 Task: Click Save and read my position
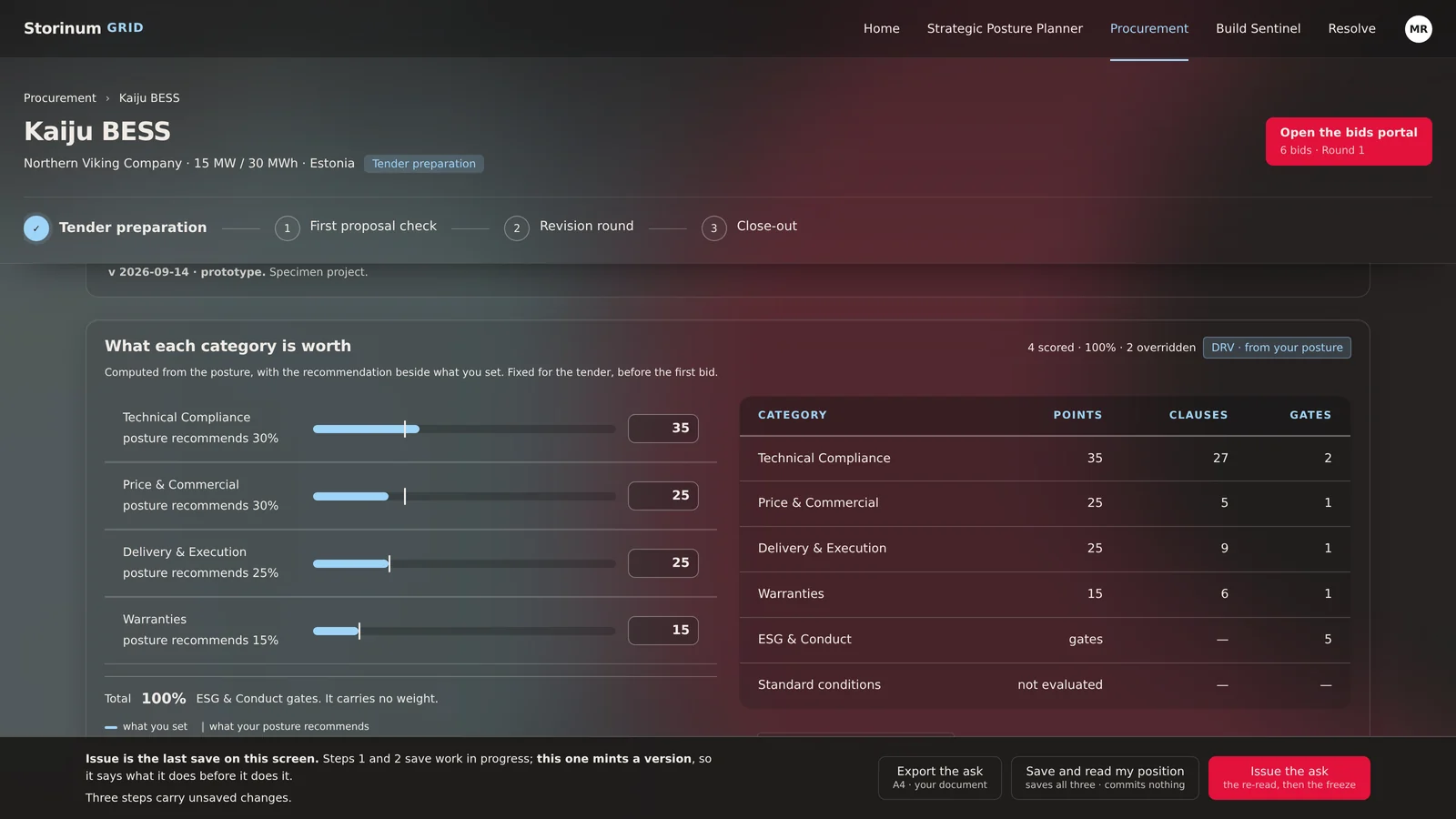click(x=1105, y=778)
